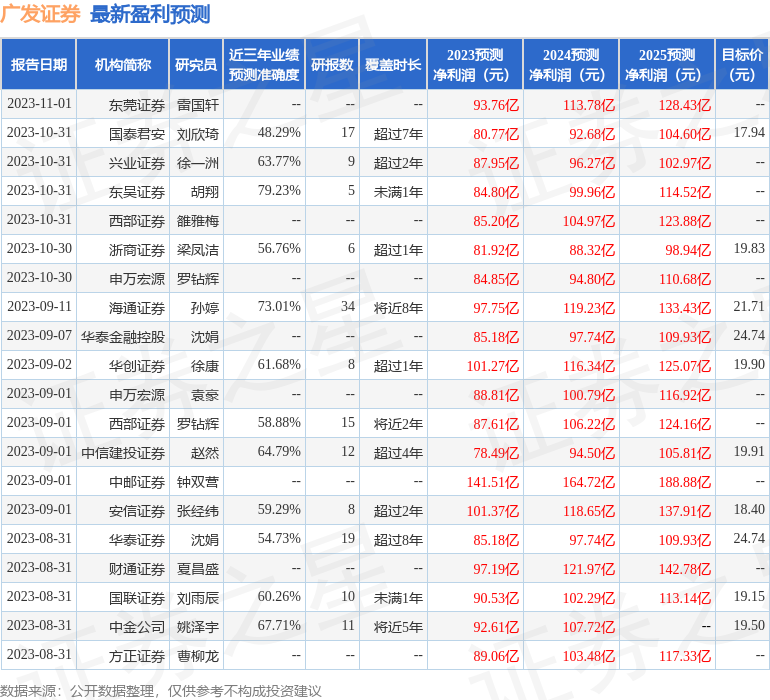Select institution 华创证券
The width and height of the screenshot is (770, 700).
tap(137, 366)
